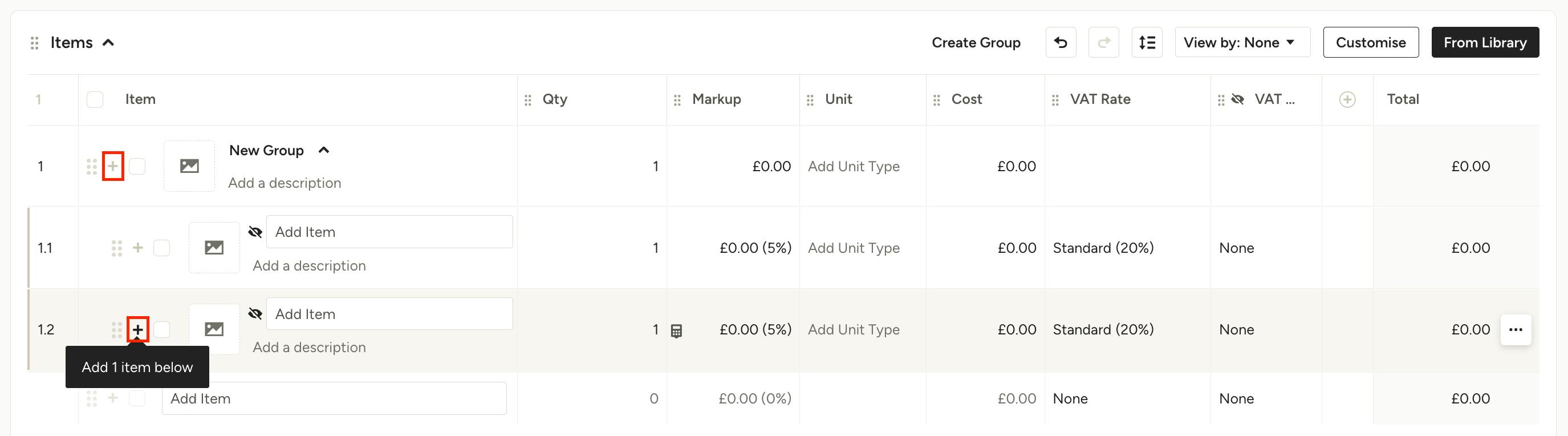Click the redo arrow button
The height and width of the screenshot is (436, 1568).
click(1103, 43)
